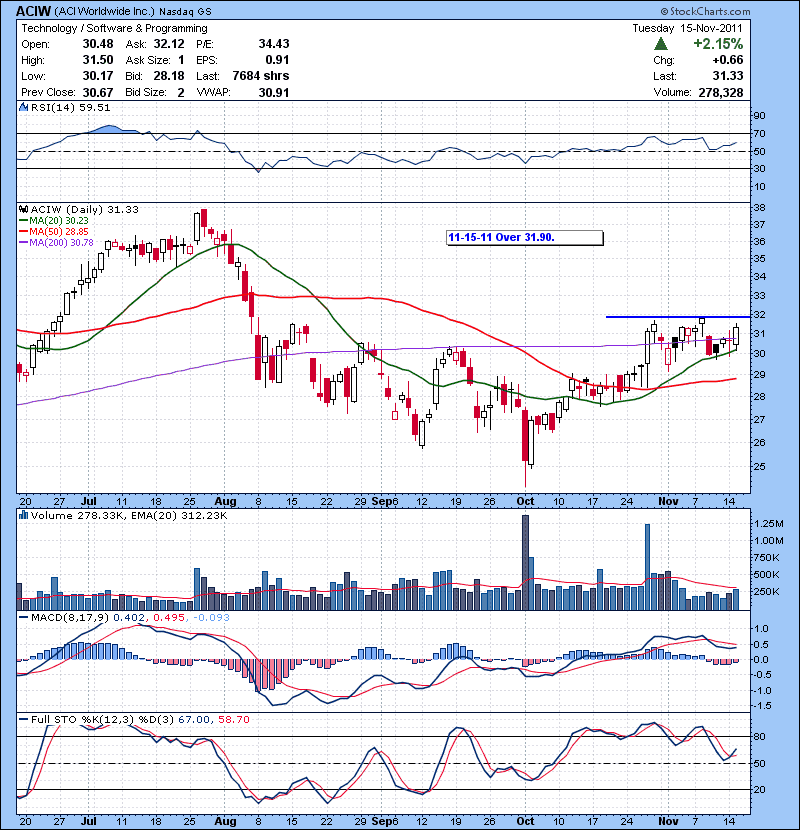800x830 pixels.
Task: Click the Nov label on bottom date axis
Action: click(668, 821)
